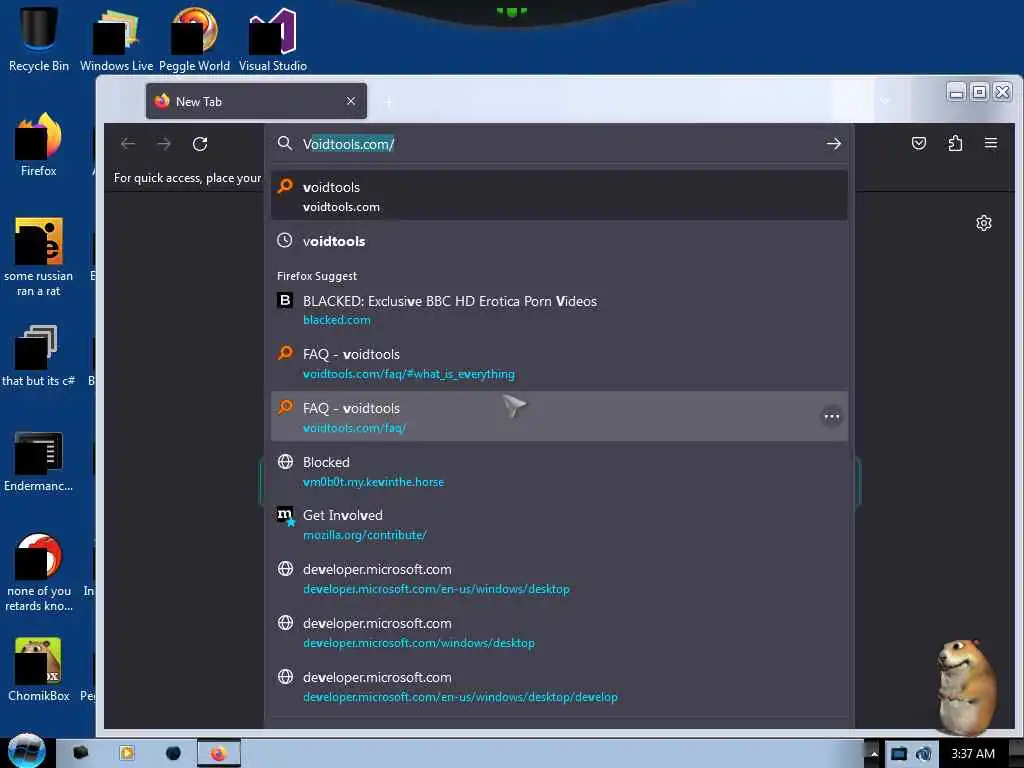This screenshot has height=768, width=1024.
Task: Select the Get Involved mozilla.org suggestion
Action: 559,524
